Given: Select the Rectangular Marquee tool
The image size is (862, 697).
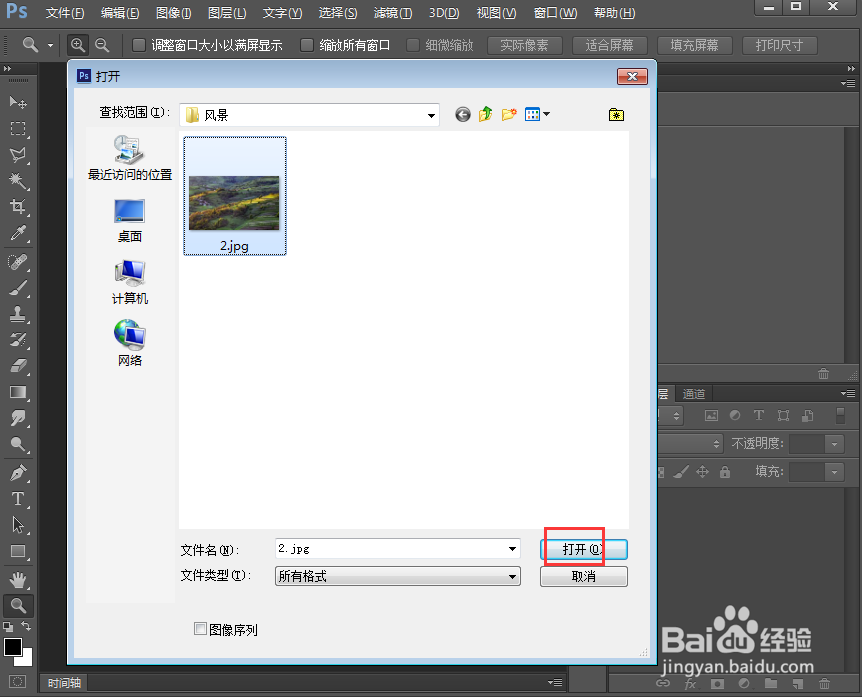Looking at the screenshot, I should pos(18,129).
